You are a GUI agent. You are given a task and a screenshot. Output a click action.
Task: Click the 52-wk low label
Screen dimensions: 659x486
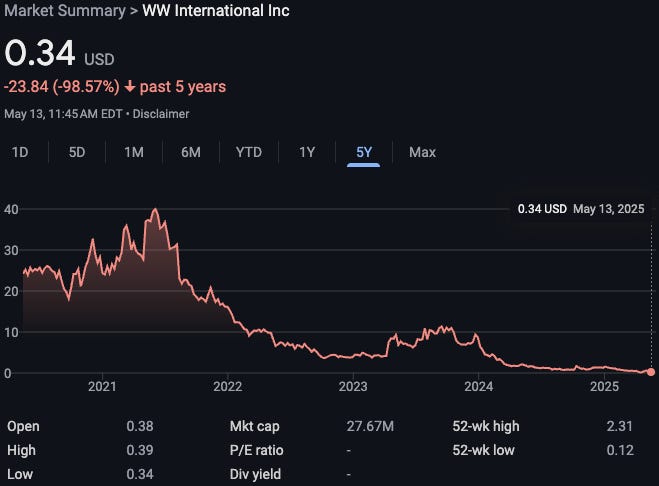click(483, 450)
